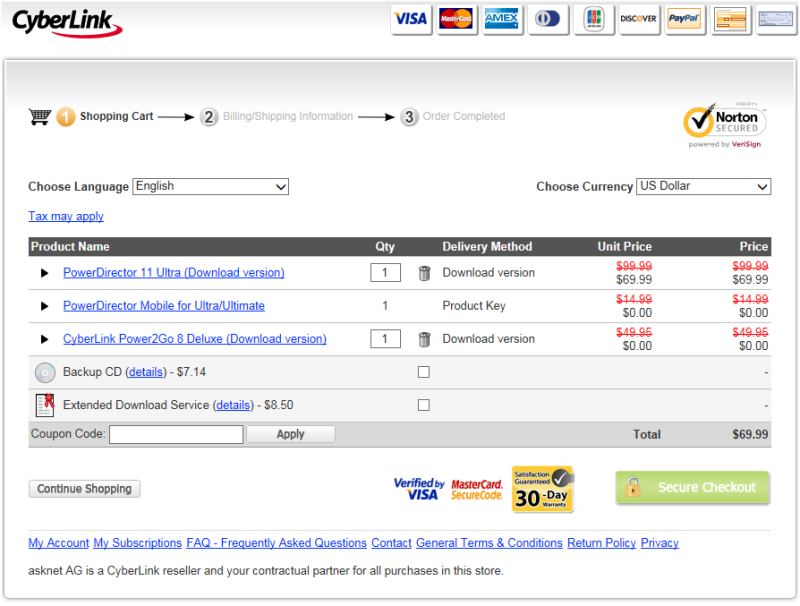Select the JCB payment icon
The height and width of the screenshot is (606, 800).
pyautogui.click(x=593, y=19)
